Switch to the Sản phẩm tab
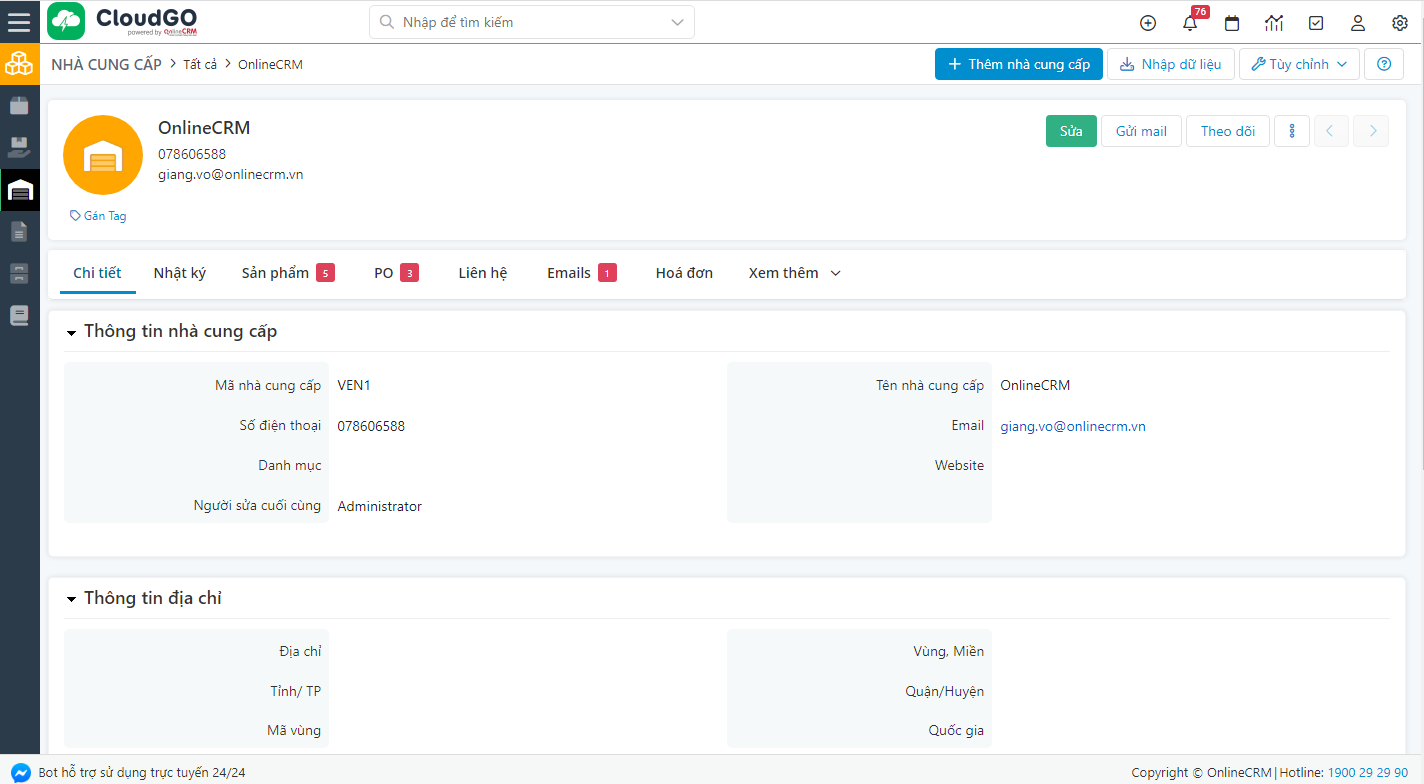This screenshot has width=1424, height=784. [x=276, y=272]
